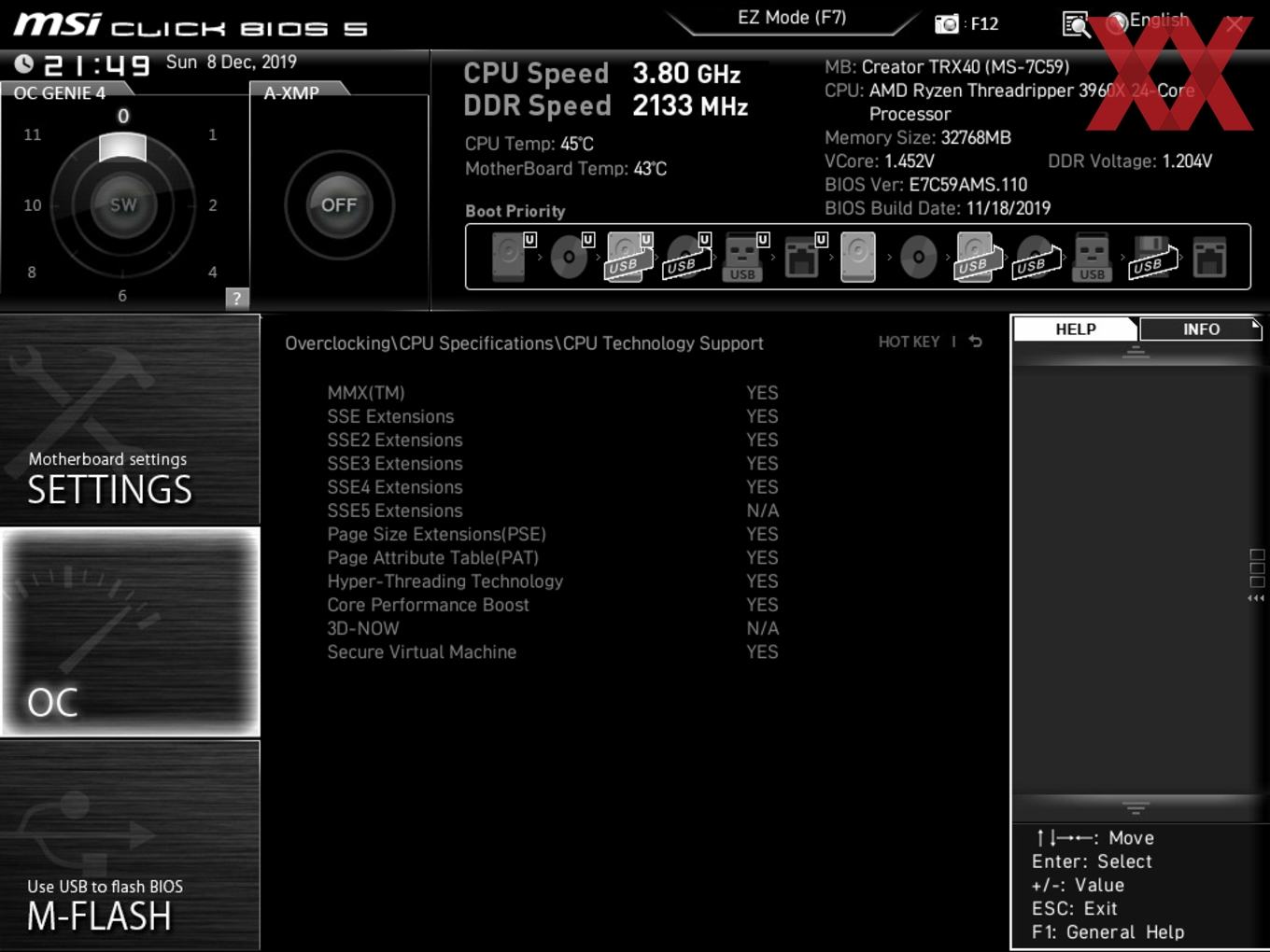
Task: Select the UEFI optical disc boot device
Action: tap(571, 256)
